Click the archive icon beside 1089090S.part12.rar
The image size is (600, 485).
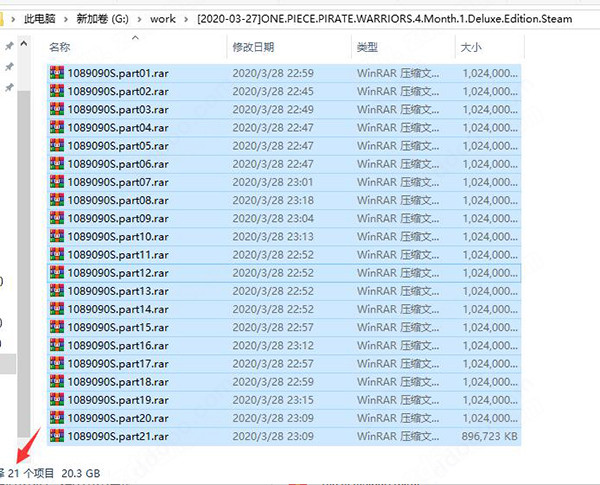click(x=57, y=272)
